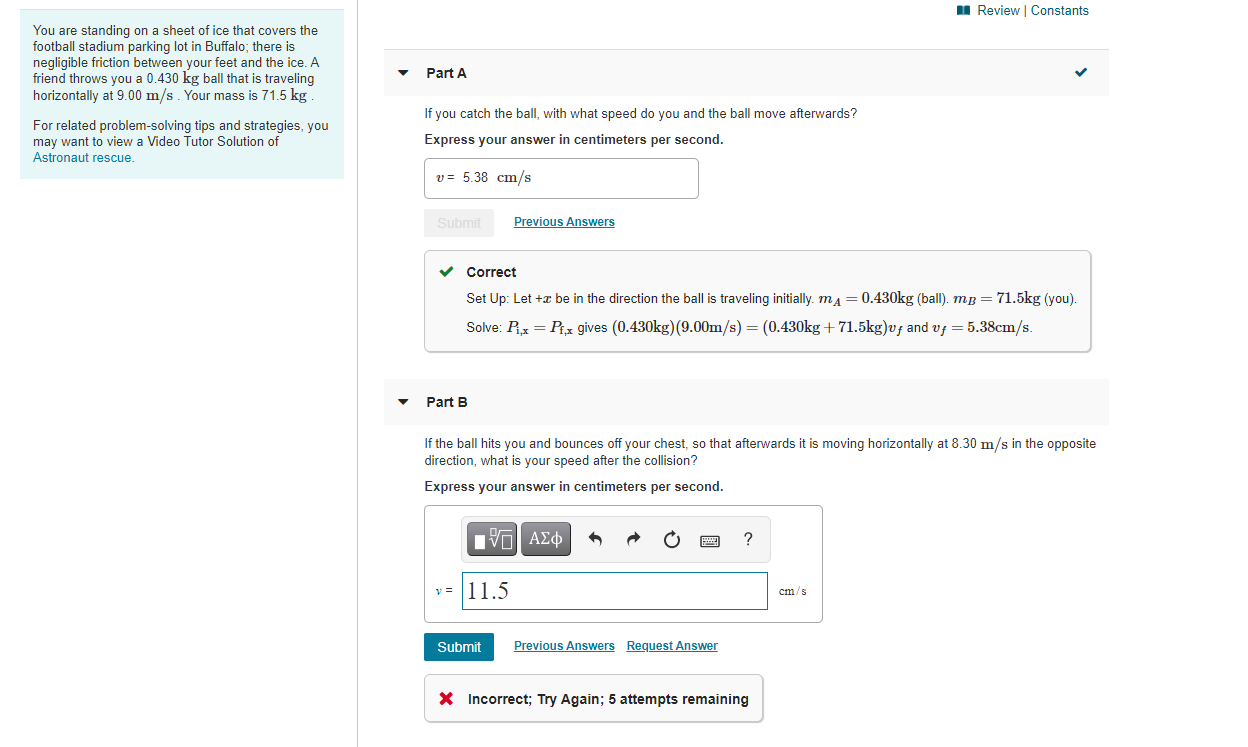Click the red X on the Incorrect message
The image size is (1248, 747).
point(446,698)
